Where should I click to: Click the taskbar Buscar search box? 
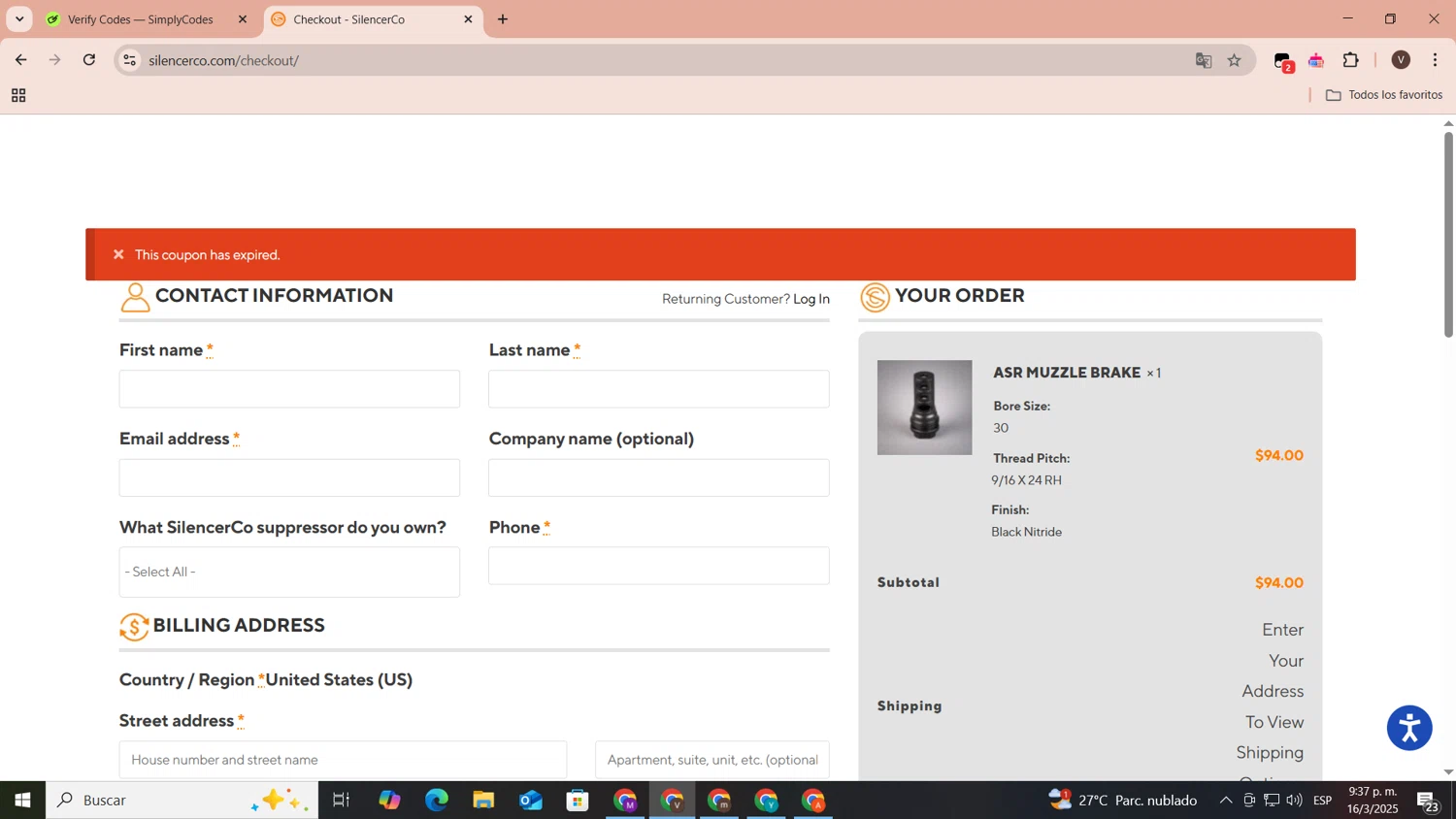tap(182, 801)
